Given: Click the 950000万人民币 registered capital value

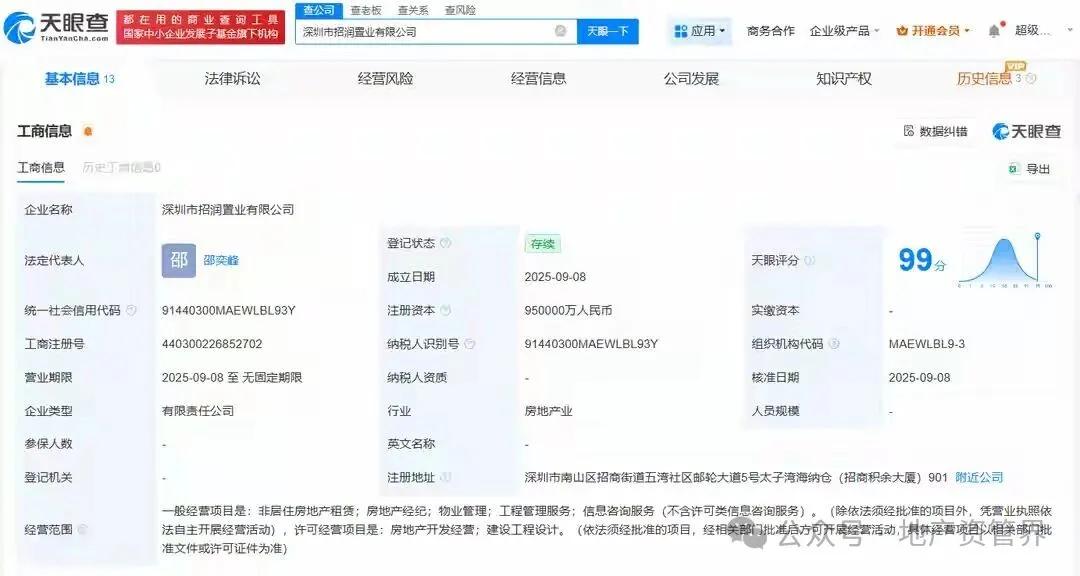Looking at the screenshot, I should click(568, 311).
